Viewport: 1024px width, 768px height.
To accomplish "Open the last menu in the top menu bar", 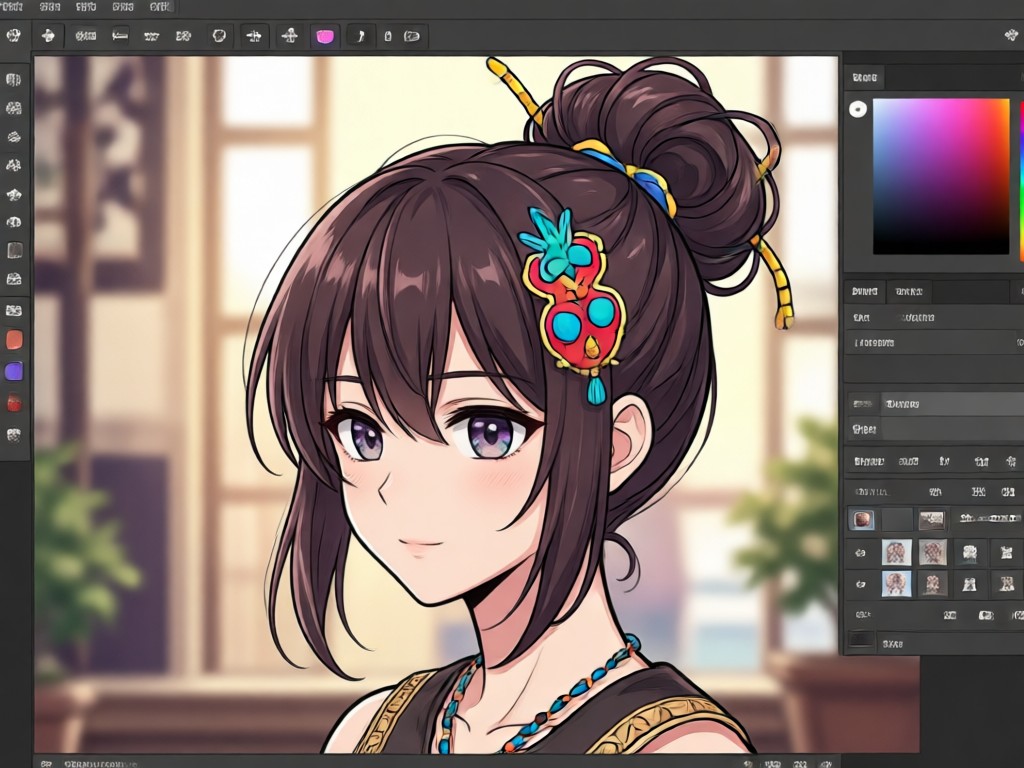I will click(161, 7).
